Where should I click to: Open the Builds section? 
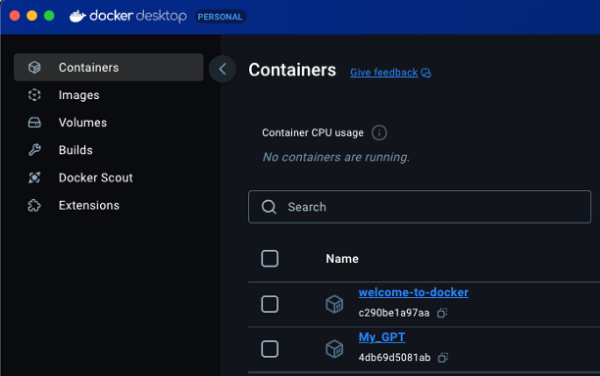click(109, 150)
